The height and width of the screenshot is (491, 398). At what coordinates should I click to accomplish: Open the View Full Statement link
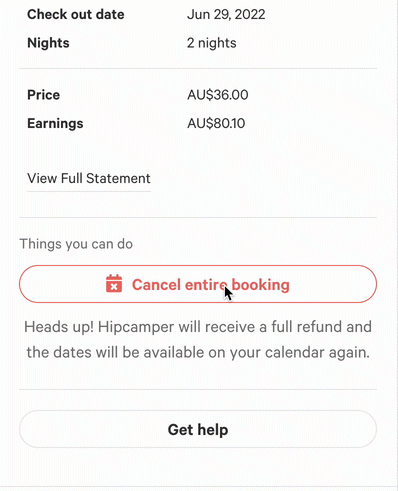[x=89, y=178]
